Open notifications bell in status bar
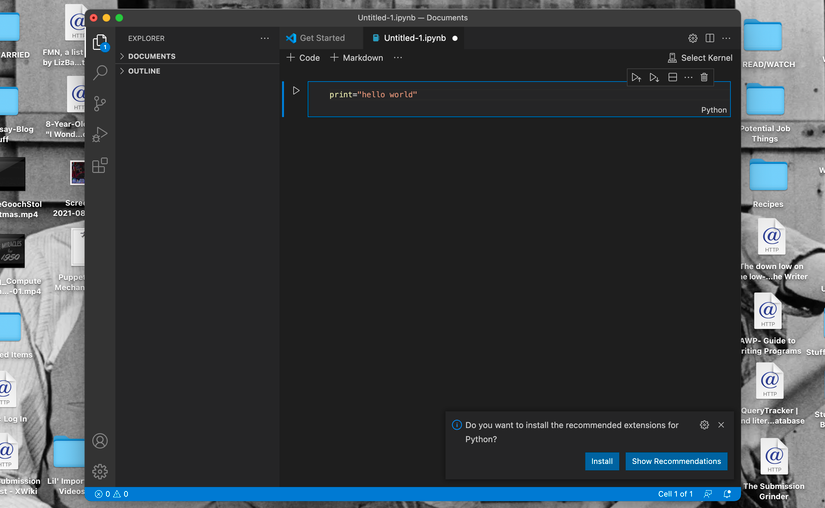The height and width of the screenshot is (508, 825). [727, 494]
